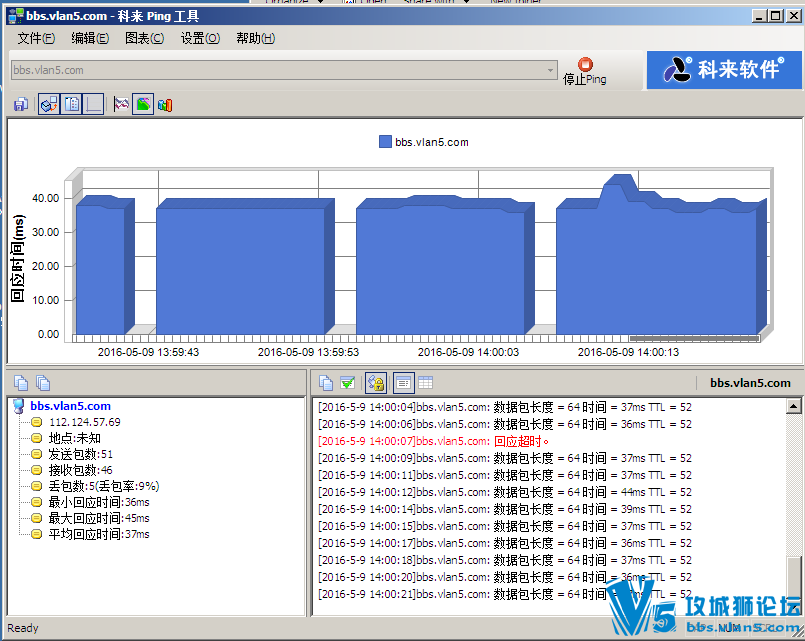Select the 最大回应时间:45ms tree entry
Image resolution: width=805 pixels, height=641 pixels.
tap(99, 518)
